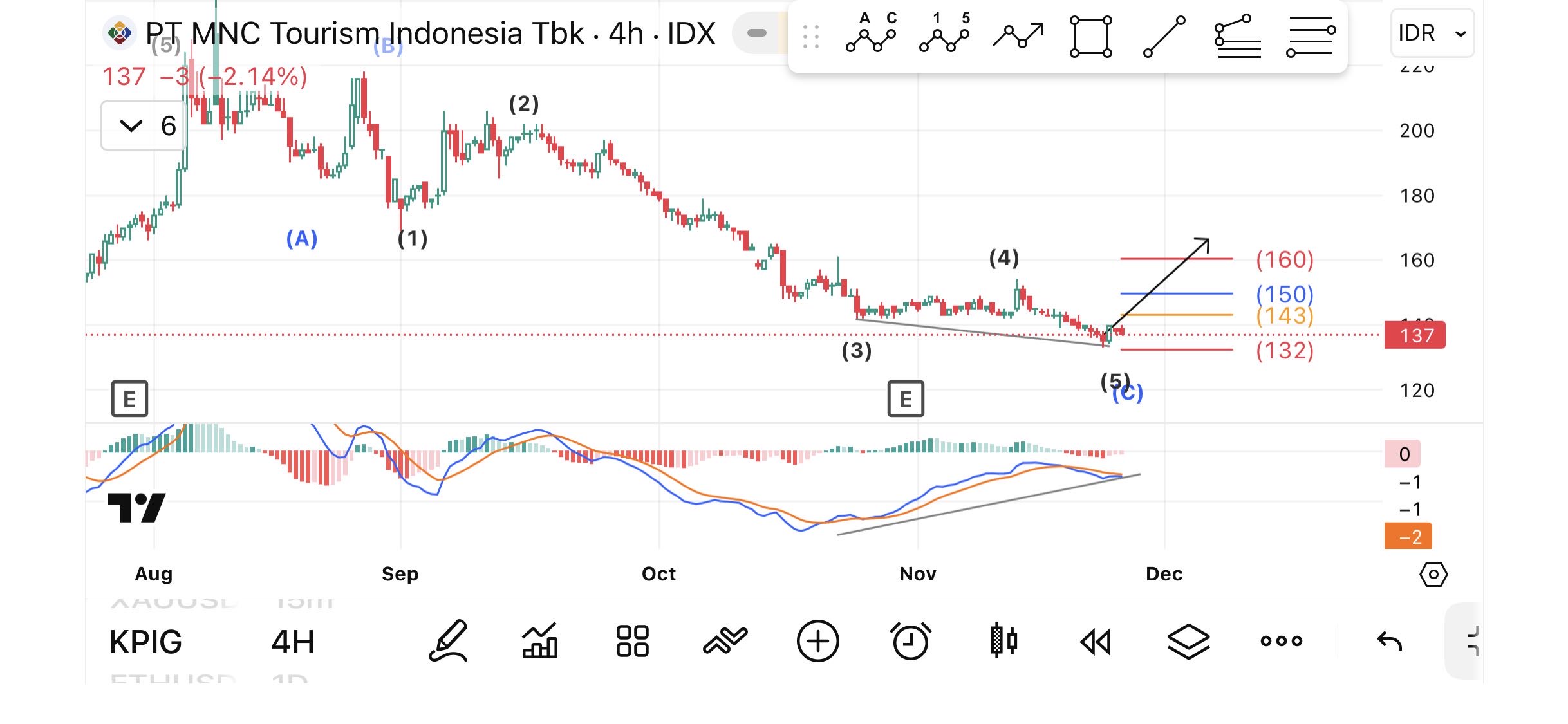The image size is (1568, 724).
Task: Open the layout grid templates icon
Action: click(x=632, y=641)
